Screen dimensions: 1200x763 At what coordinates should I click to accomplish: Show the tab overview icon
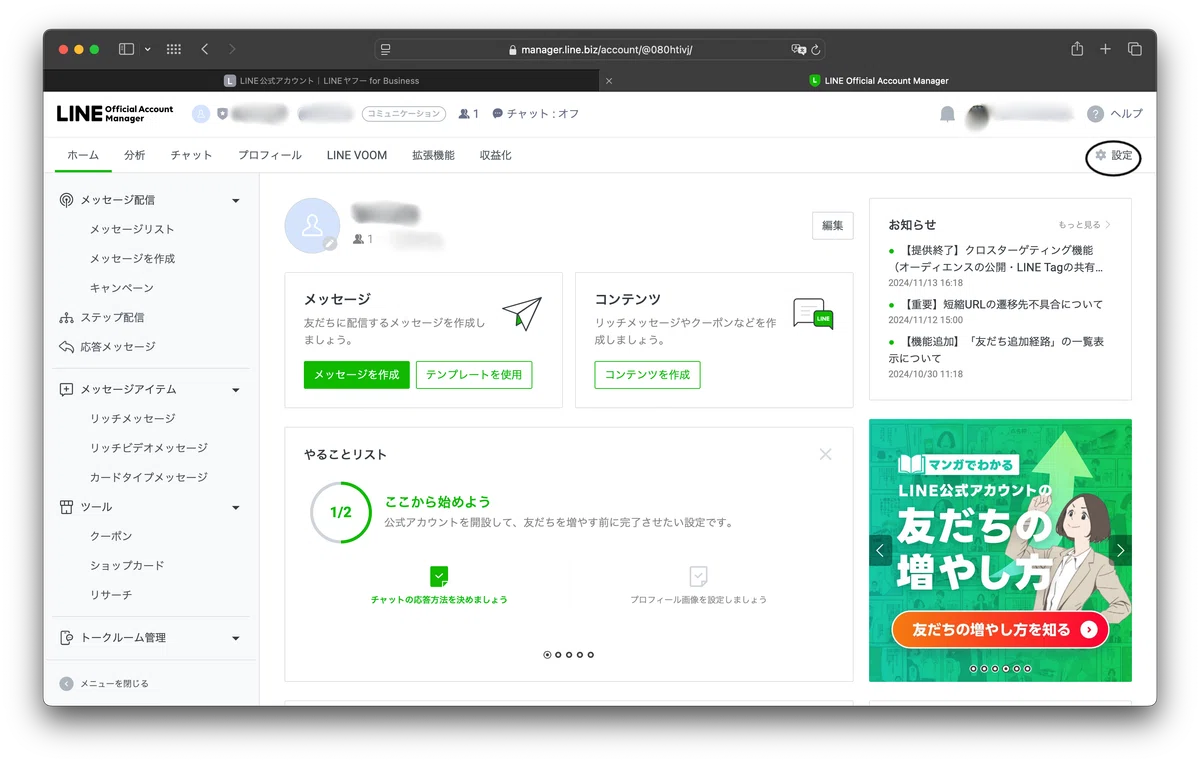click(1135, 49)
